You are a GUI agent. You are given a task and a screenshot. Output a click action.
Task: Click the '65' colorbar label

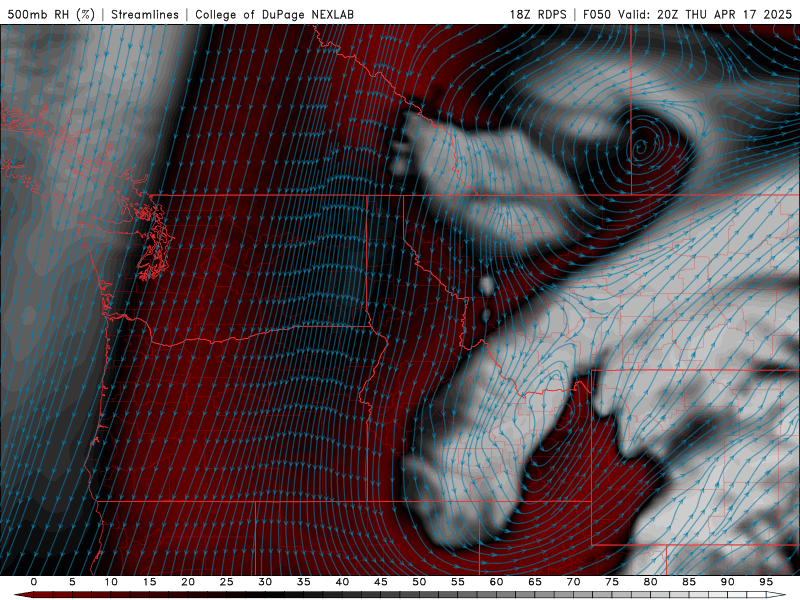535,582
